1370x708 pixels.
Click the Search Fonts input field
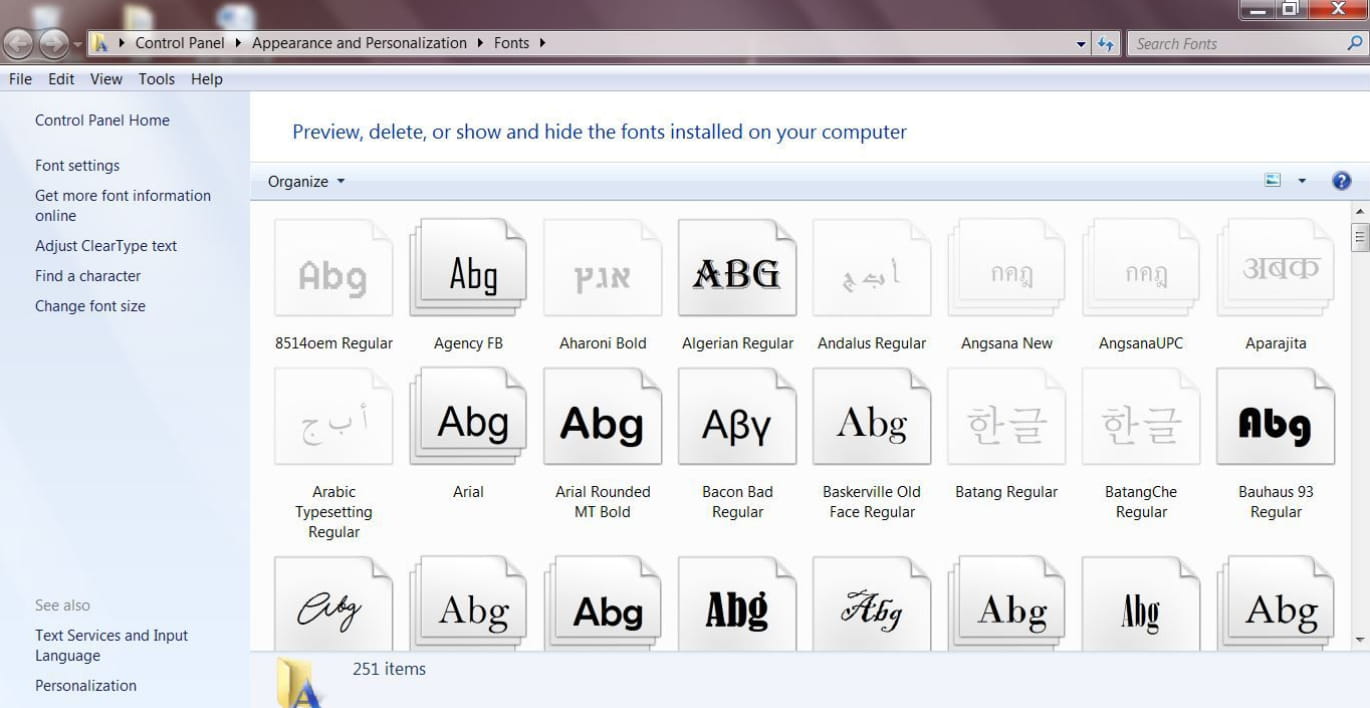[x=1236, y=44]
